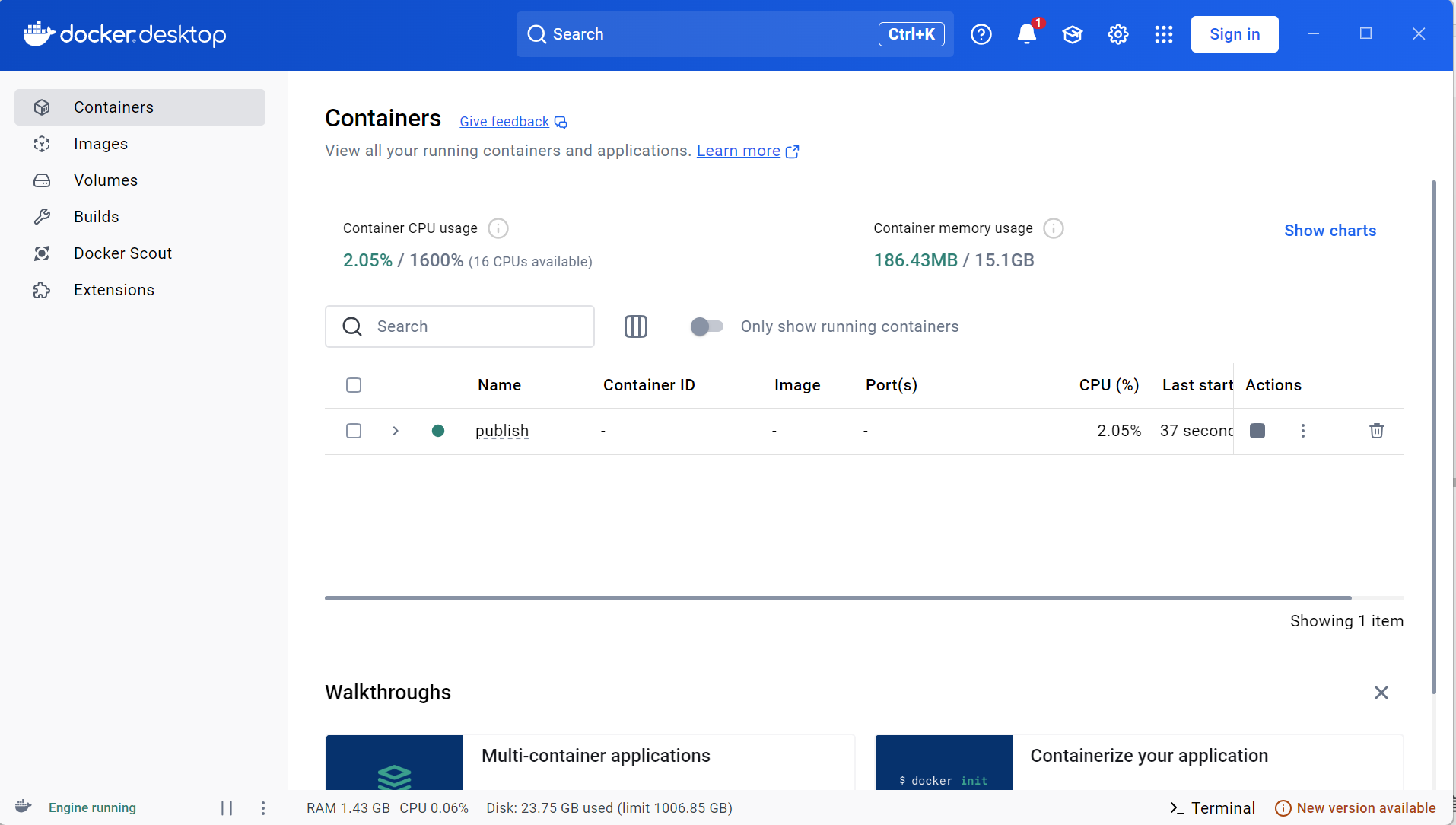Go to Volumes in sidebar

click(x=140, y=180)
